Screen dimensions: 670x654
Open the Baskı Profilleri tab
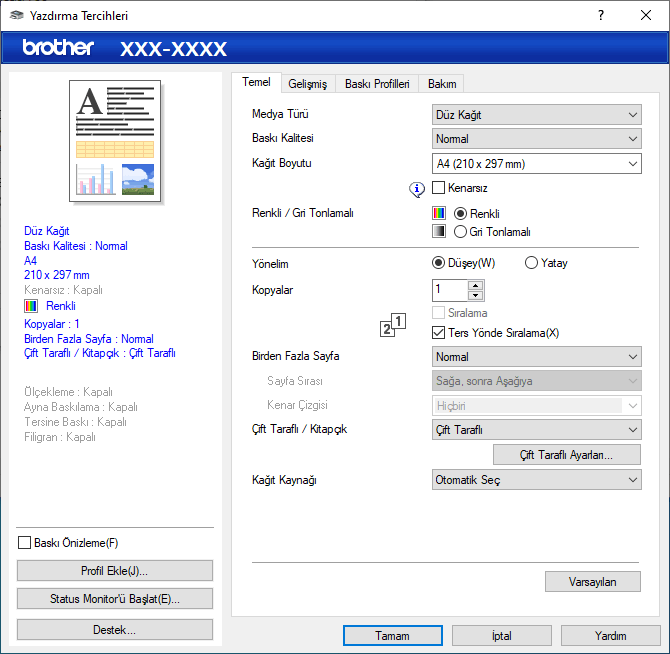(377, 84)
